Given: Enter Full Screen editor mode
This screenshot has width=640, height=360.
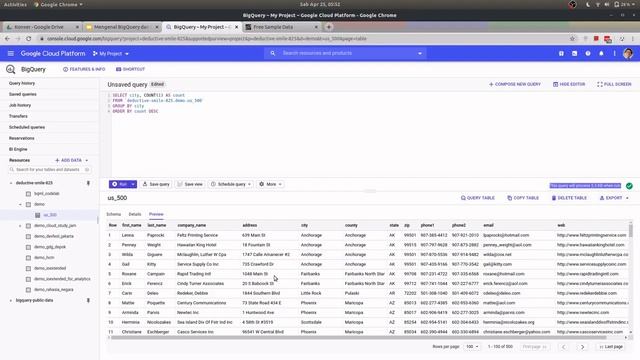Looking at the screenshot, I should tap(614, 84).
